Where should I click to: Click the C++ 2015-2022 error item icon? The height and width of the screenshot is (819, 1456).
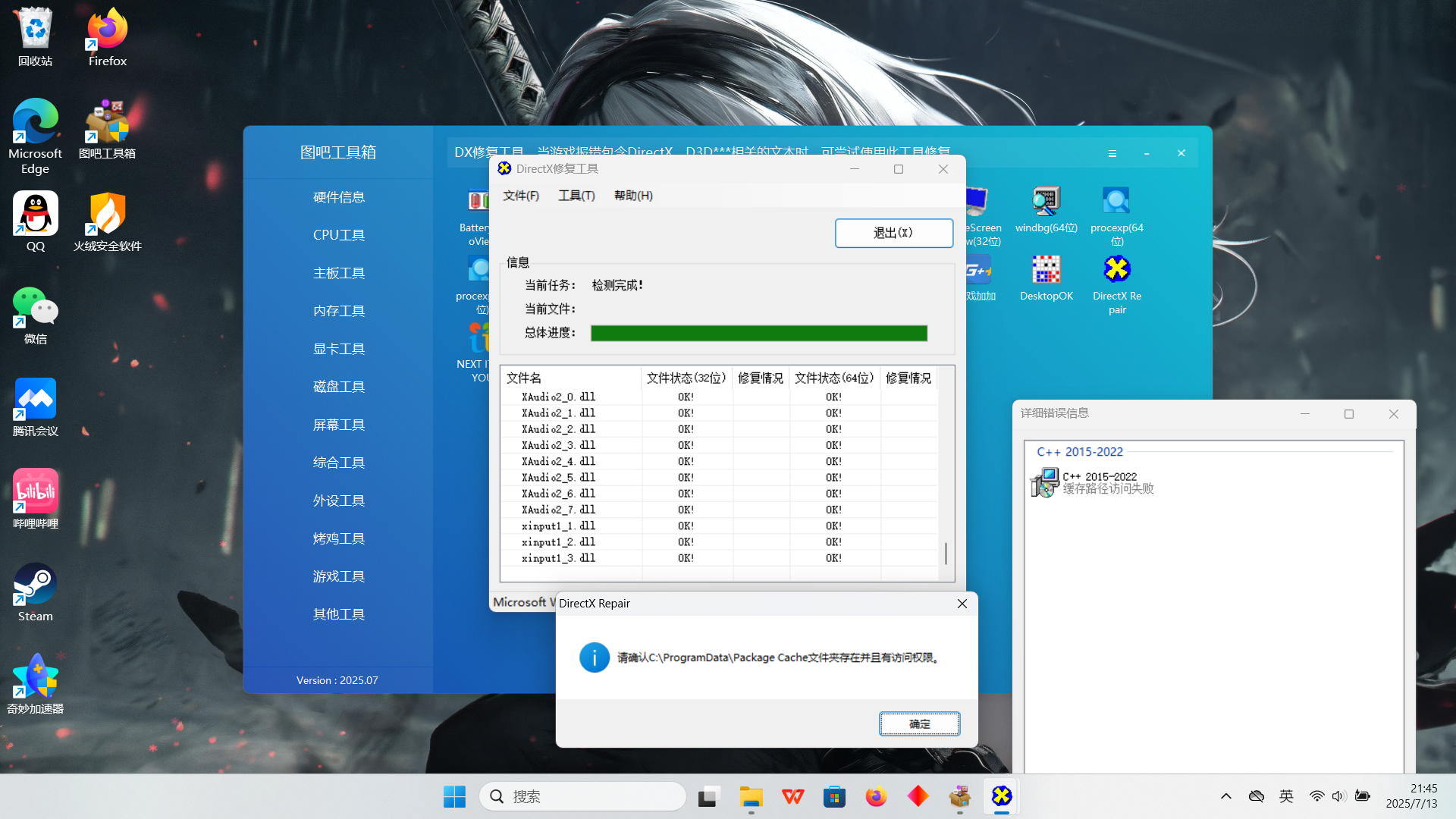(x=1044, y=482)
